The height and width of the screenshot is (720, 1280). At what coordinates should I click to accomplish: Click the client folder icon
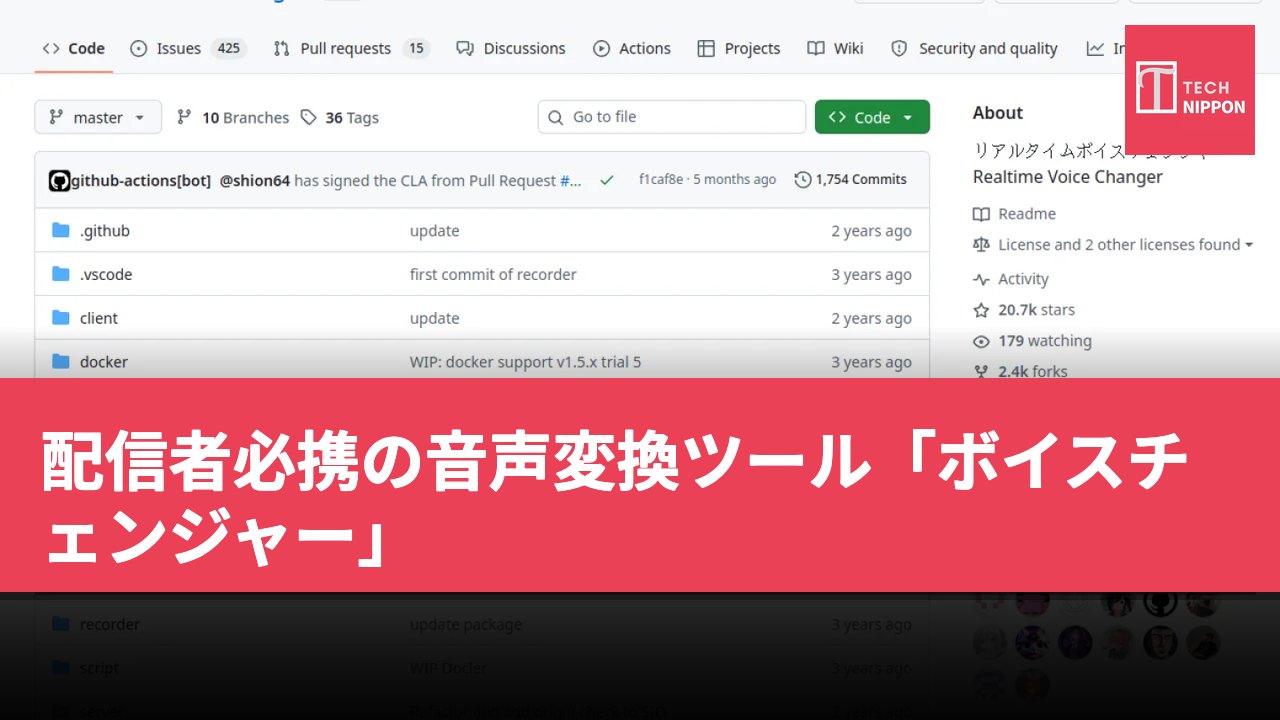click(61, 318)
